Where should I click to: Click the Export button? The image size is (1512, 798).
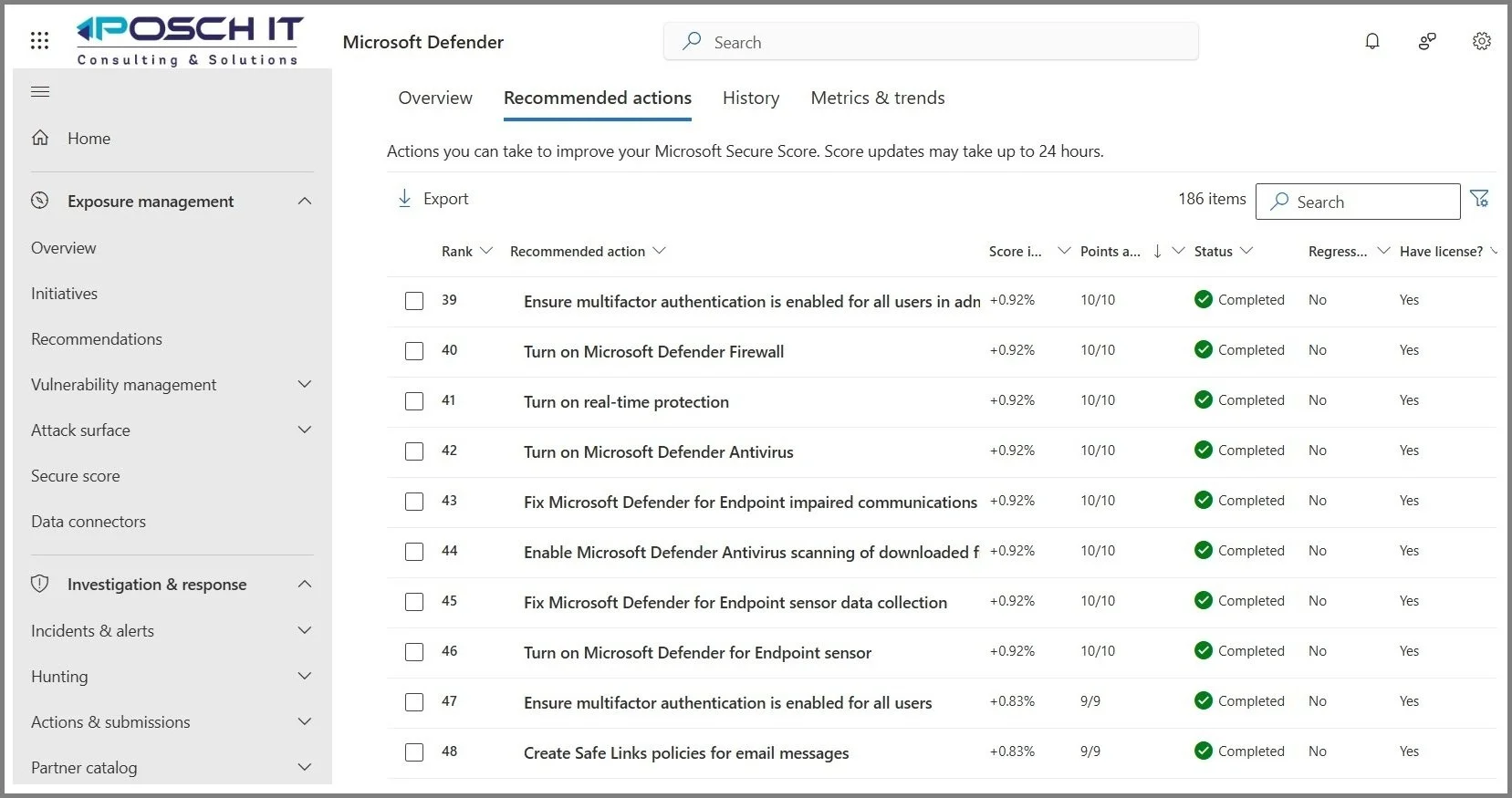click(433, 198)
